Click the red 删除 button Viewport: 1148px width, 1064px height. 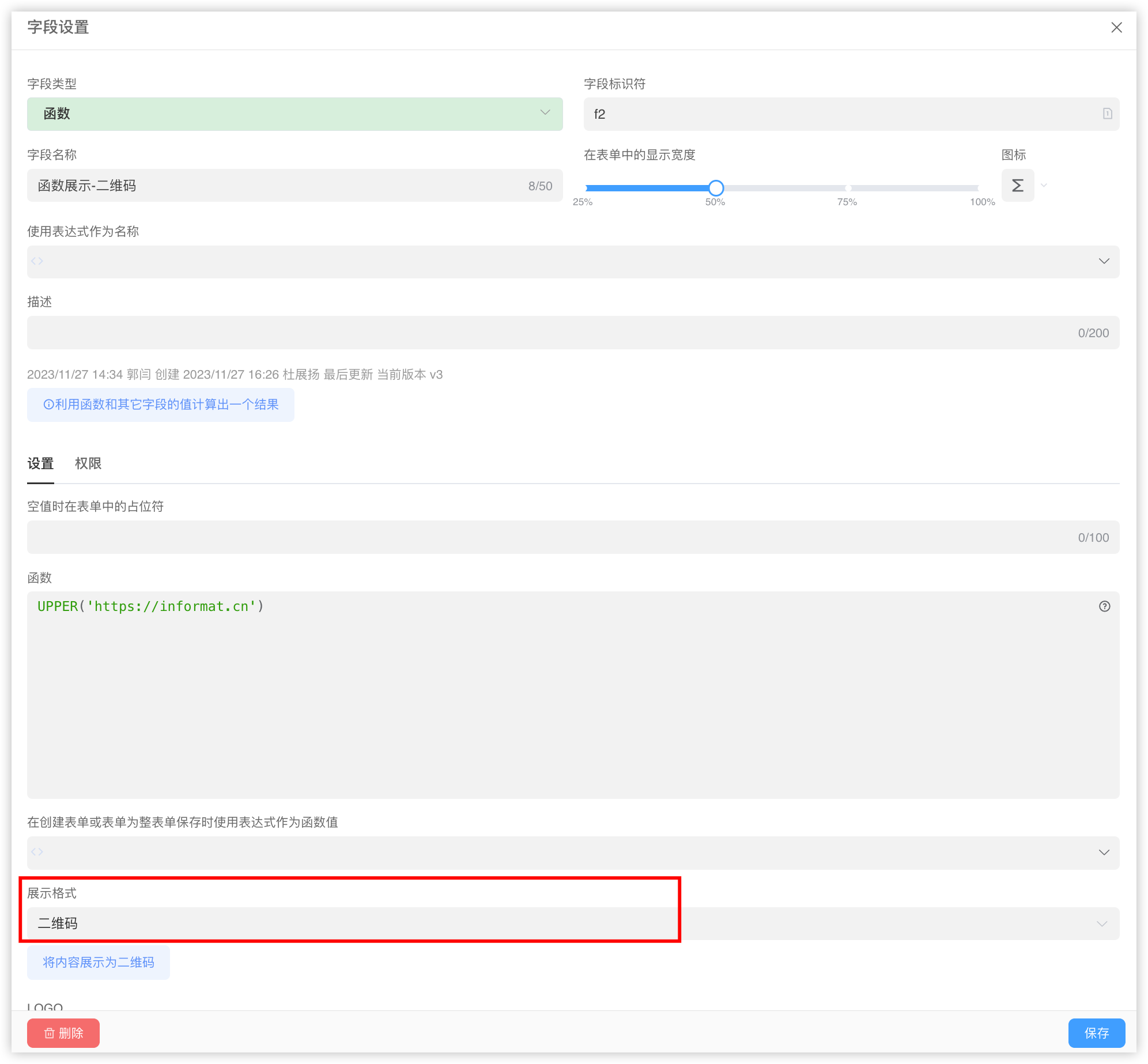[x=63, y=1033]
